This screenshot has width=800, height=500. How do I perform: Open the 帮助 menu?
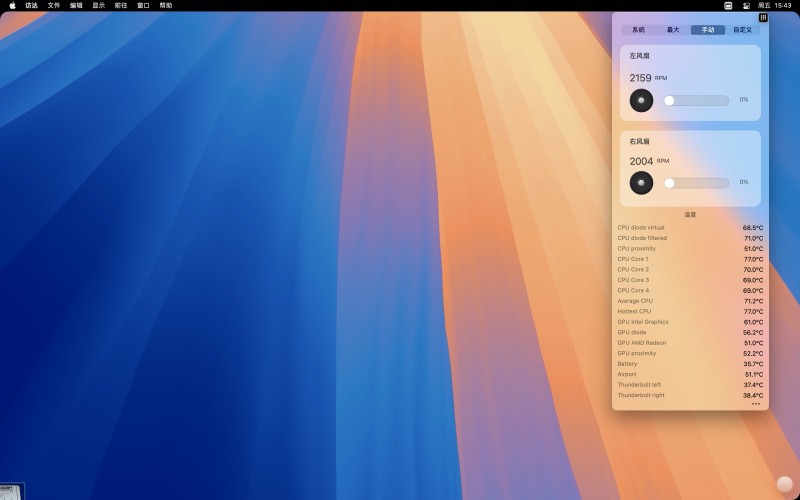166,6
